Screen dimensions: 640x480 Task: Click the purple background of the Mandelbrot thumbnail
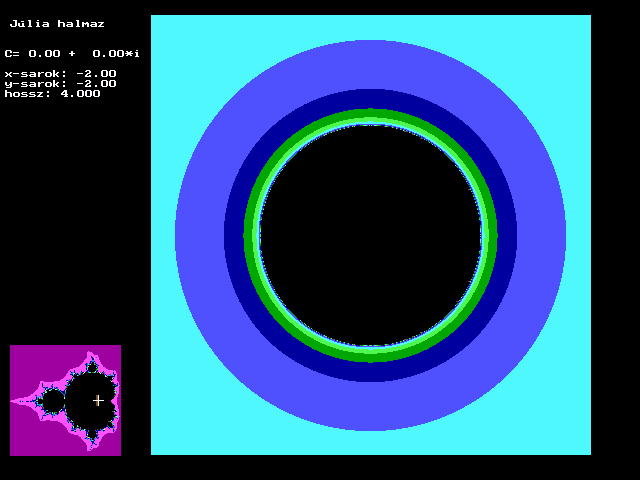click(28, 362)
